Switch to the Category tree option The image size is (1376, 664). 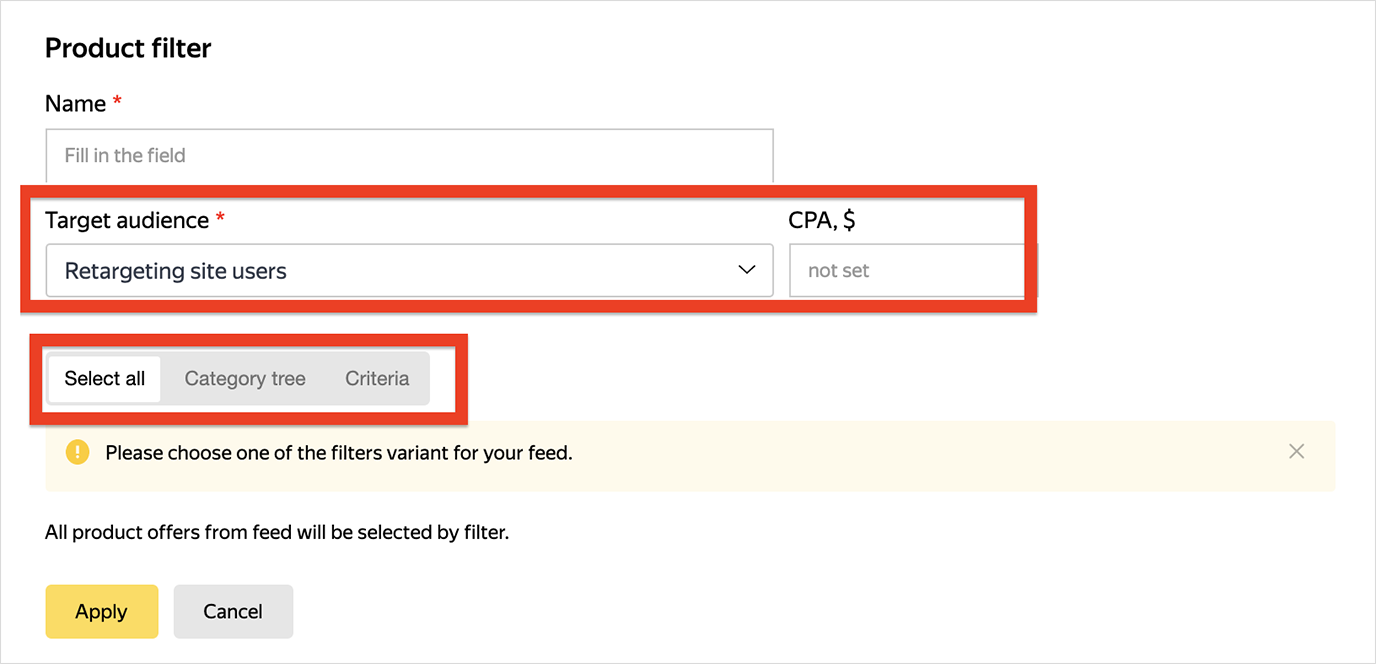245,379
